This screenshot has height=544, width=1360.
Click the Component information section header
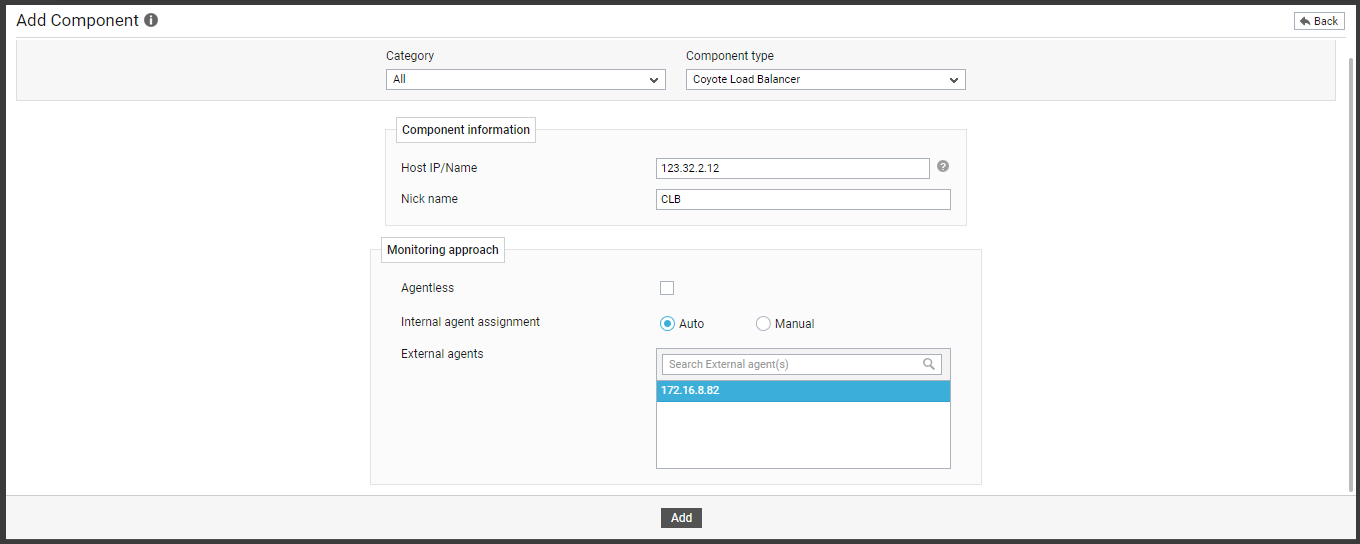tap(466, 130)
